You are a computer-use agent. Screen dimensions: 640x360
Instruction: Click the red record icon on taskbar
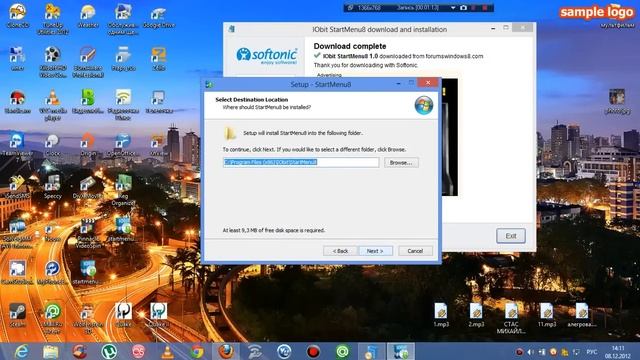(313, 351)
